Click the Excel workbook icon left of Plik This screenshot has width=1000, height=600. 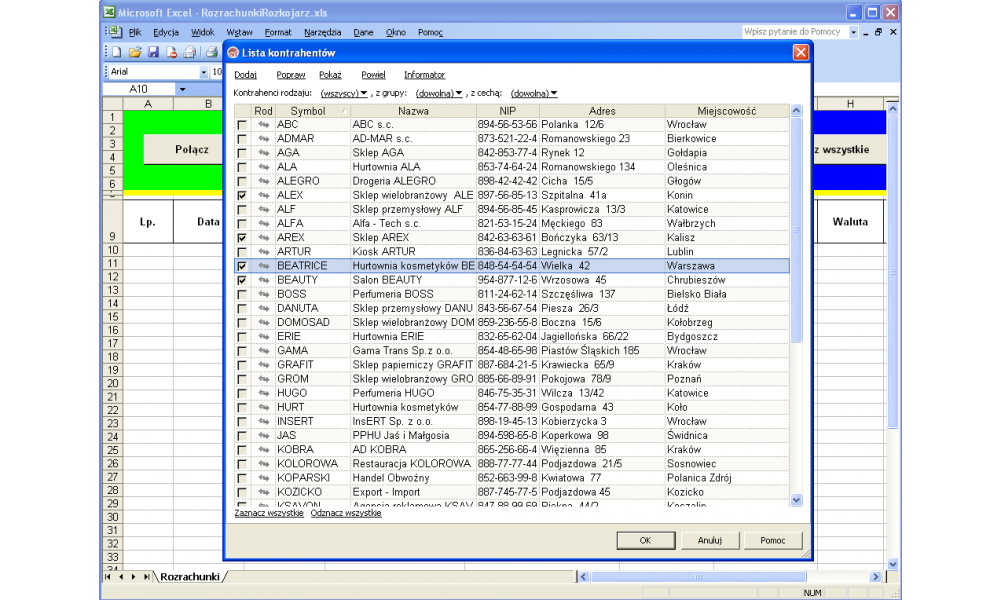[115, 31]
